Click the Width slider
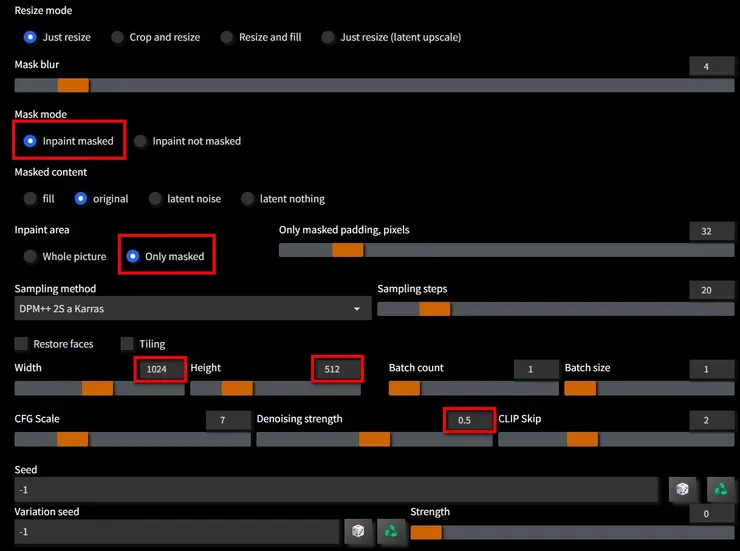This screenshot has height=551, width=740. (100, 388)
